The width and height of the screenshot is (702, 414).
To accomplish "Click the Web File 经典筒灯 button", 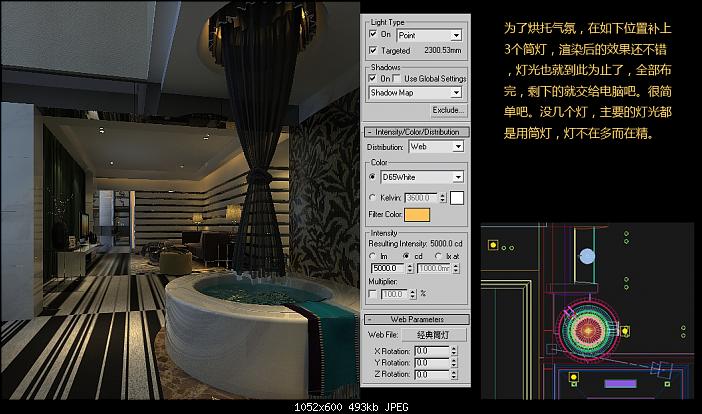I will (433, 335).
